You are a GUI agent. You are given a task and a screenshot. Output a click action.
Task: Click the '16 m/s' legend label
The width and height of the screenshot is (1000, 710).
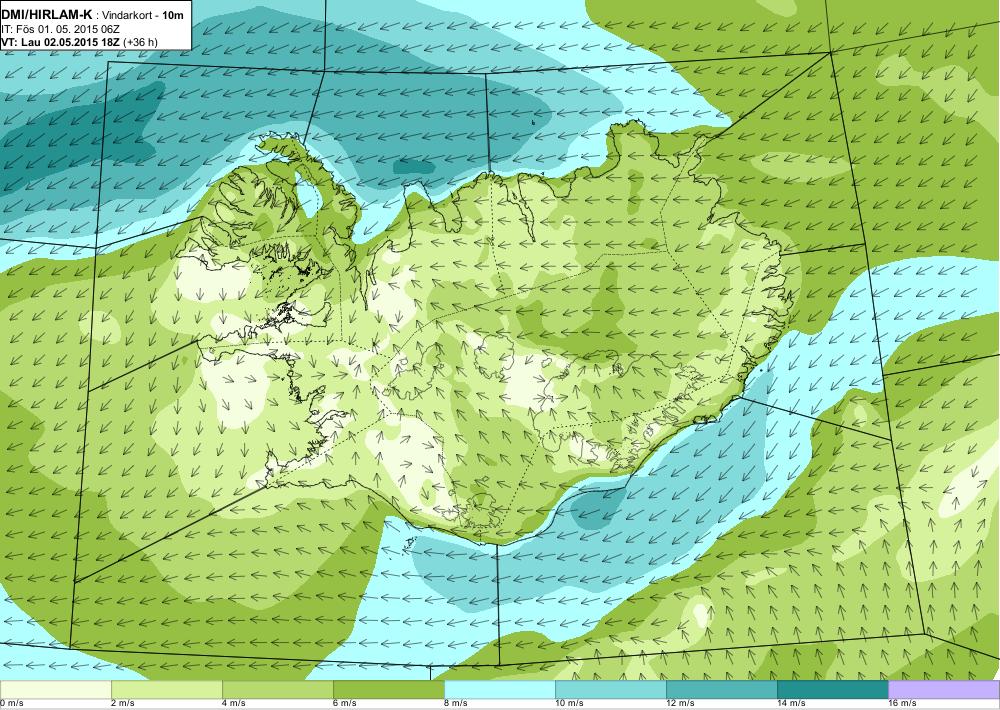click(x=902, y=703)
